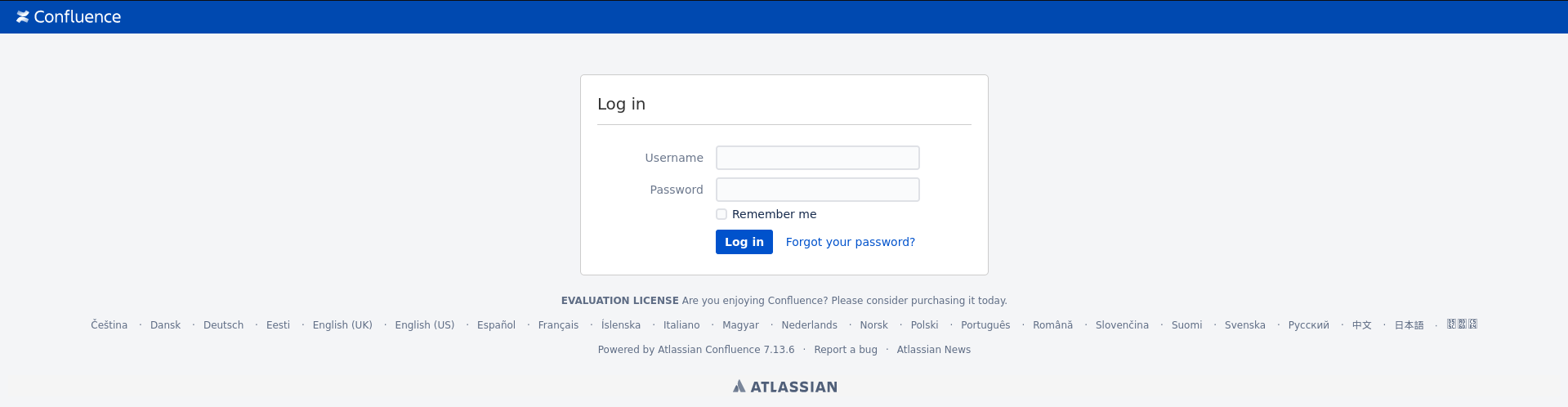
Task: Focus the Password input field
Action: click(818, 190)
